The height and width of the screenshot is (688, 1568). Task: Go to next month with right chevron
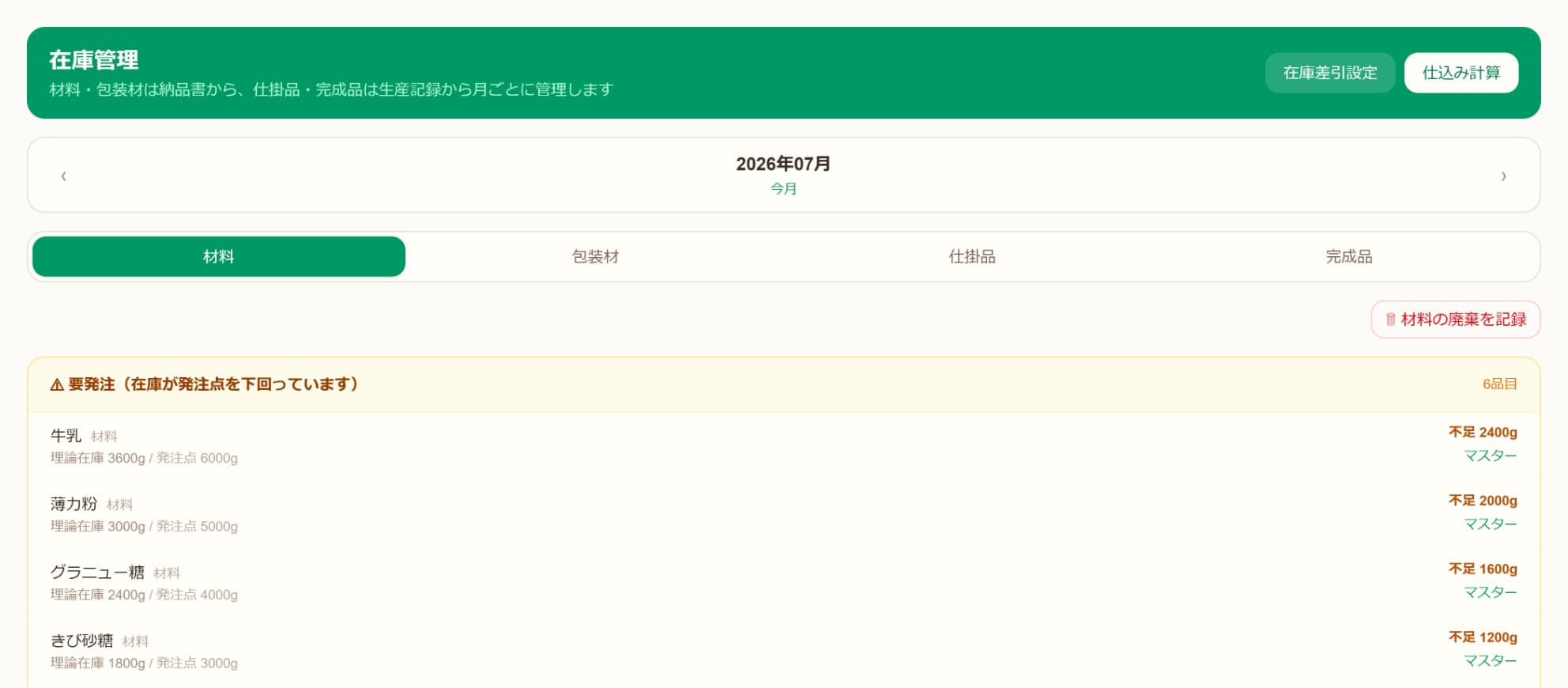[1503, 176]
